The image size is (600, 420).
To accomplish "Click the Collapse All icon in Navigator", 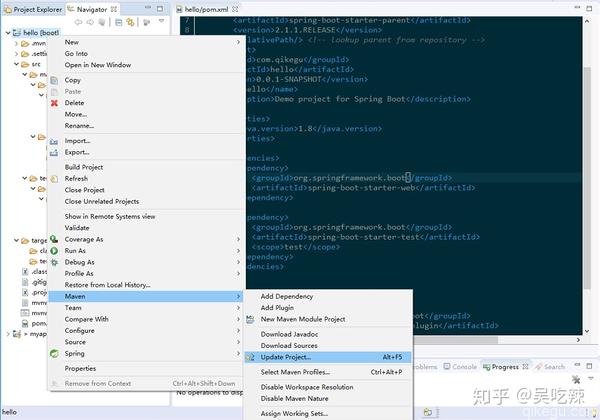I will (x=119, y=22).
